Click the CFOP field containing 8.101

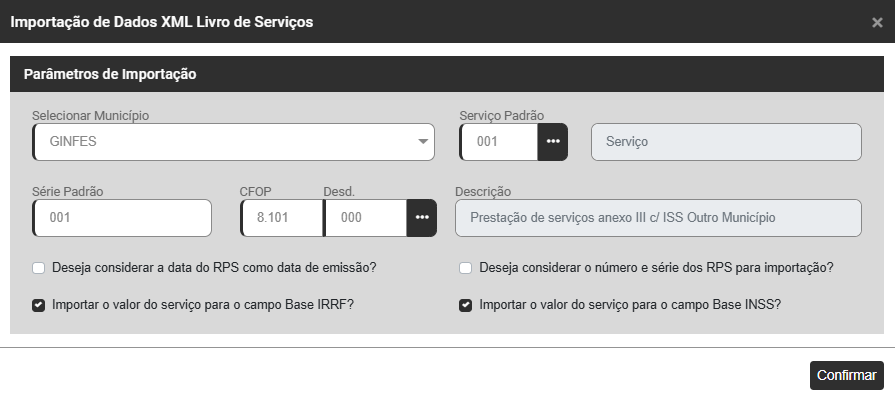pyautogui.click(x=282, y=218)
